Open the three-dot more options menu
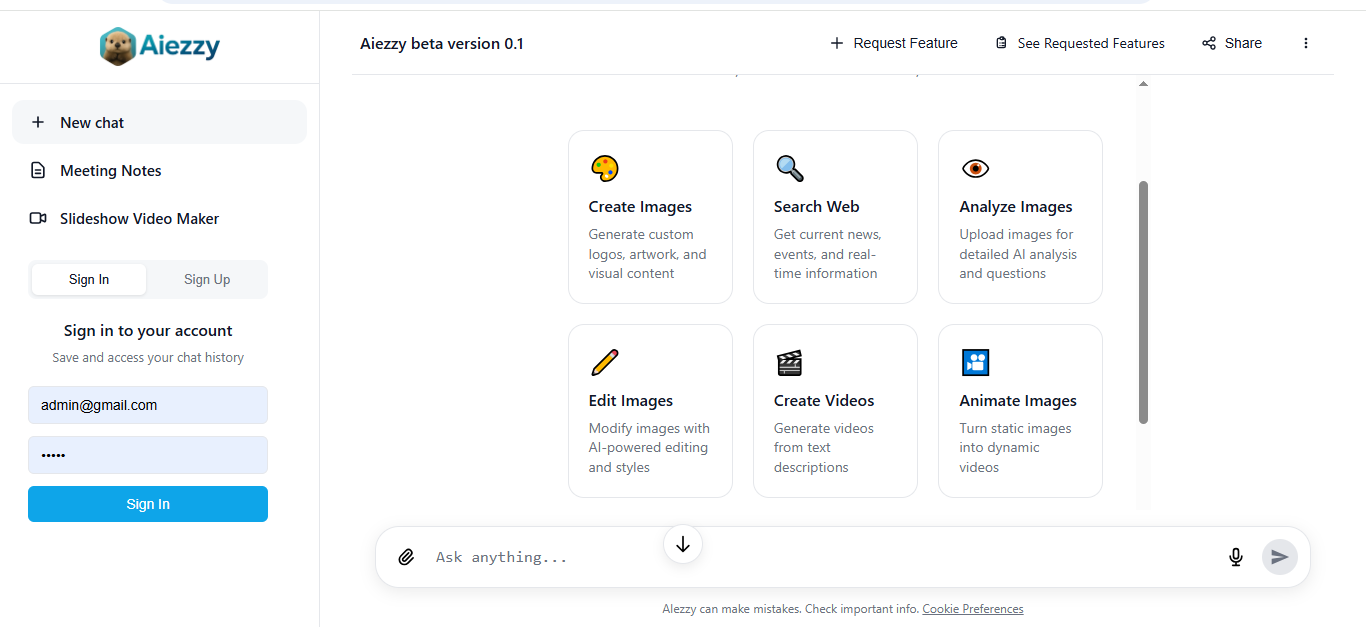The width and height of the screenshot is (1366, 627). point(1306,43)
